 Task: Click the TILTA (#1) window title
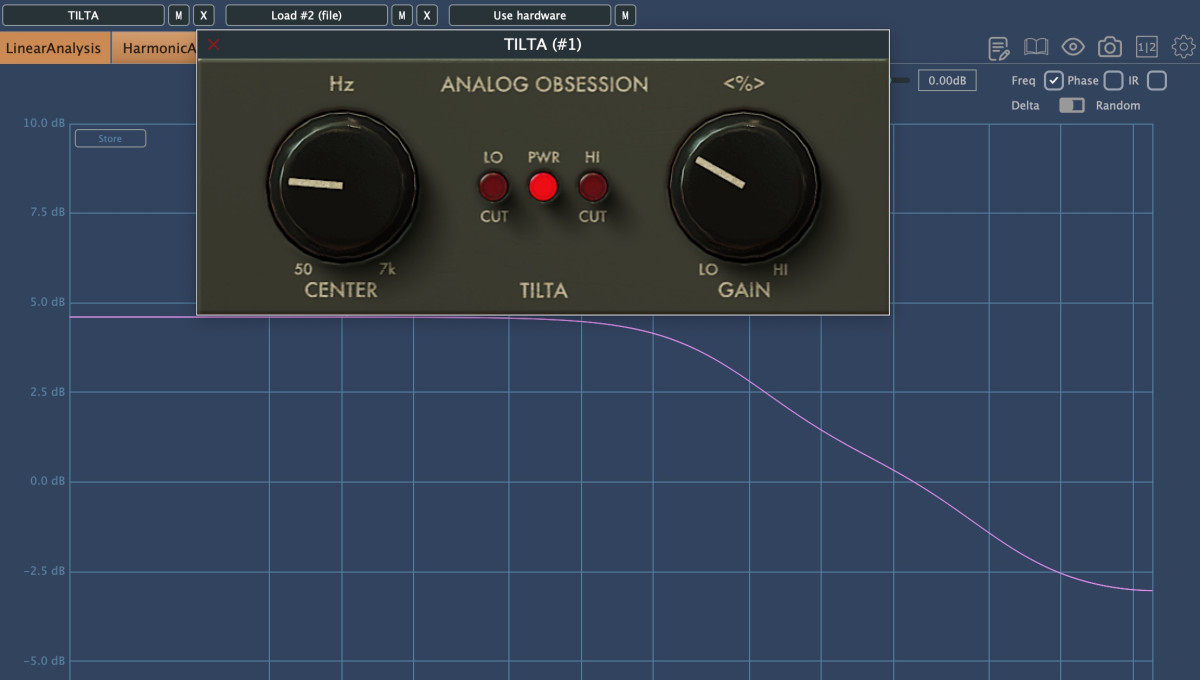(543, 45)
